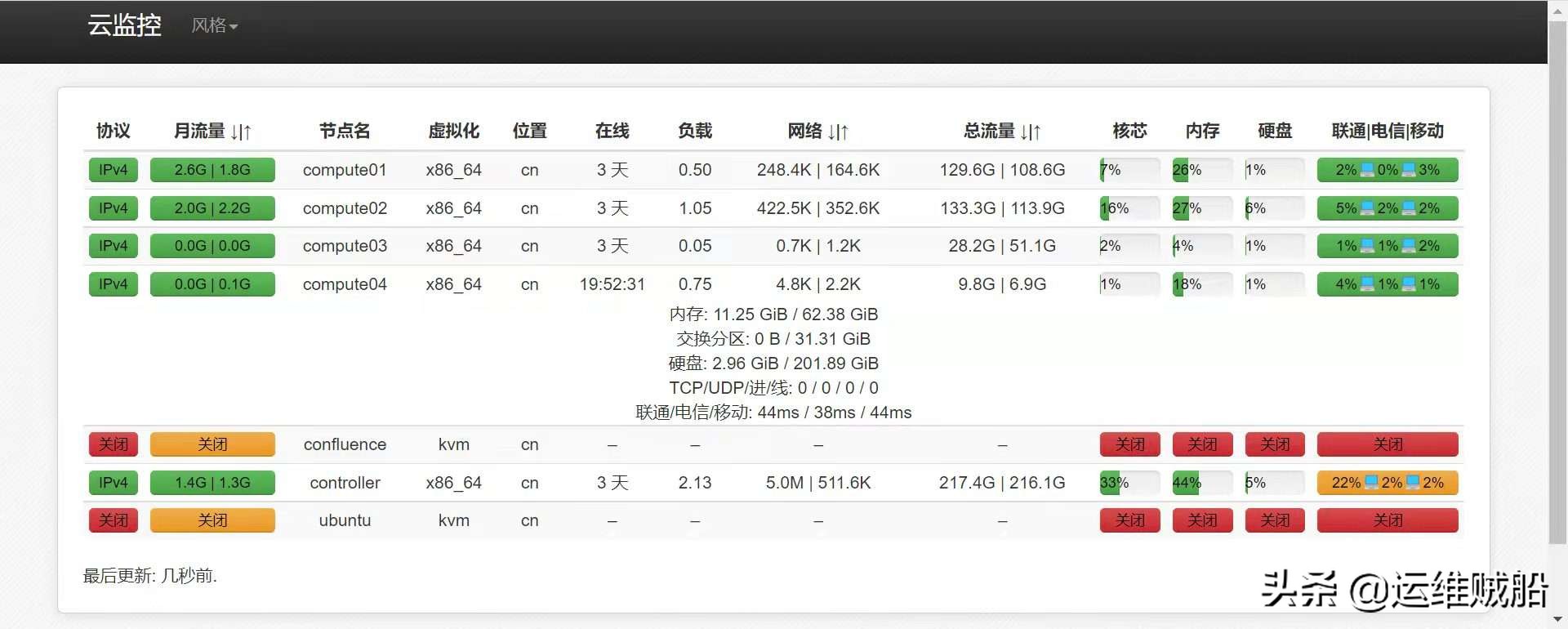Click the 虚拟化 column header
The width and height of the screenshot is (1568, 629).
[453, 131]
